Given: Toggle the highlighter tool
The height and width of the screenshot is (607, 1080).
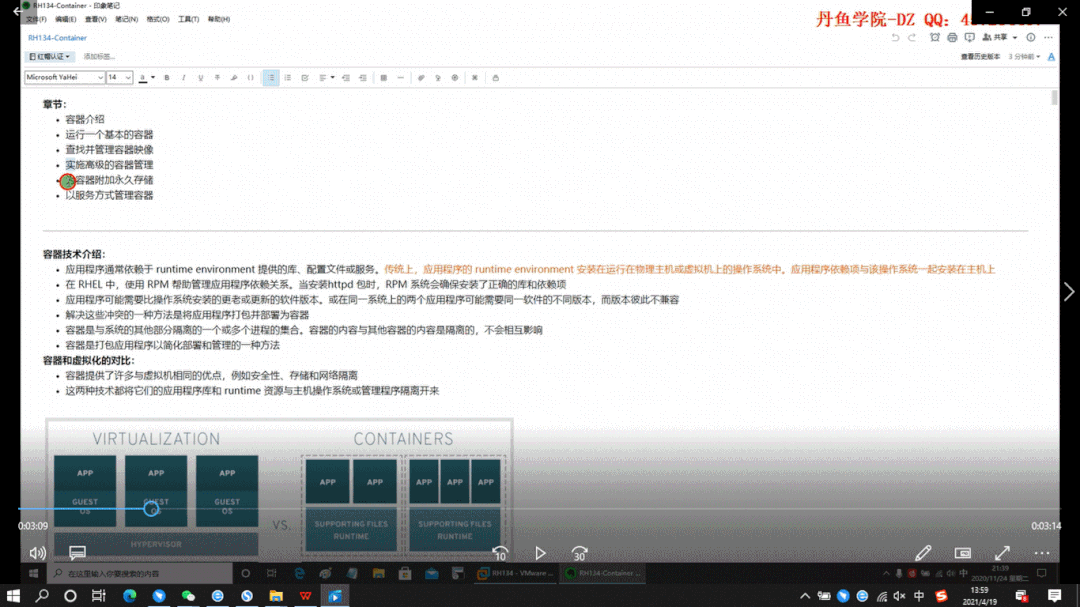Looking at the screenshot, I should coord(233,78).
